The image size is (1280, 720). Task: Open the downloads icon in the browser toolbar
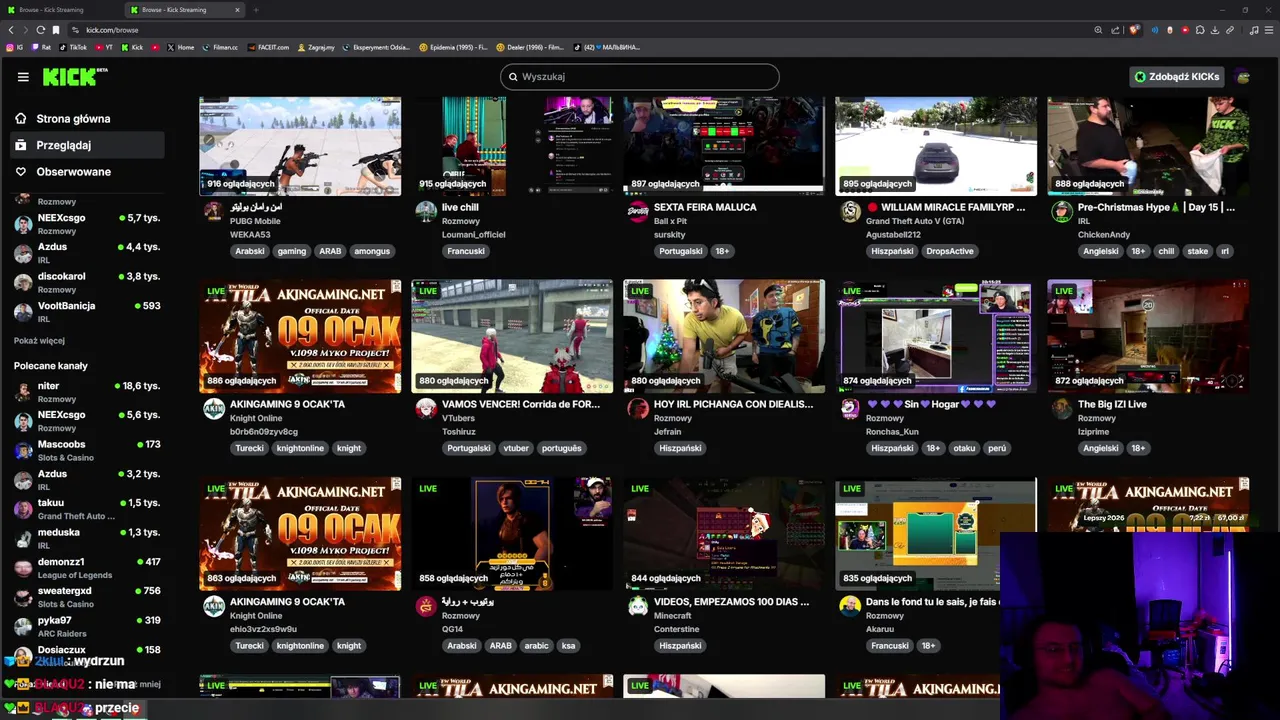[1215, 30]
